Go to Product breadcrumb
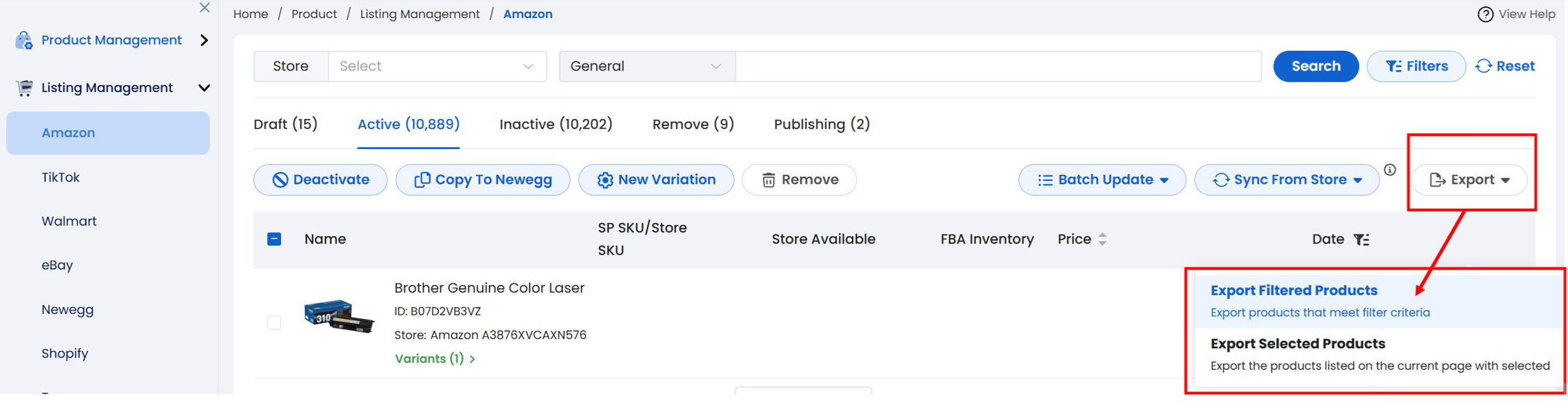Image resolution: width=1568 pixels, height=406 pixels. pos(314,14)
